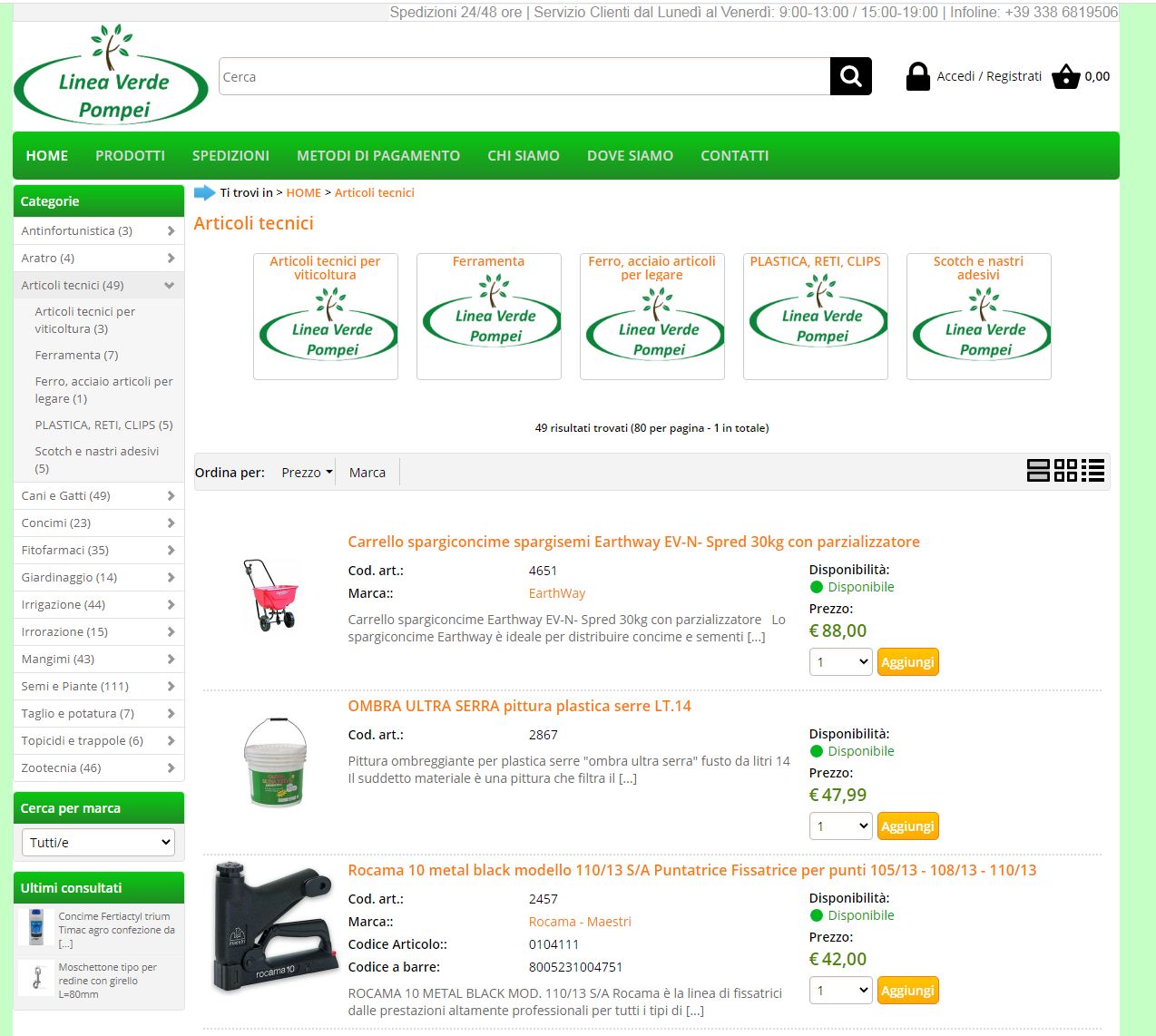This screenshot has height=1036, width=1156.
Task: Open the SPEDIZIONI menu item
Action: (x=230, y=156)
